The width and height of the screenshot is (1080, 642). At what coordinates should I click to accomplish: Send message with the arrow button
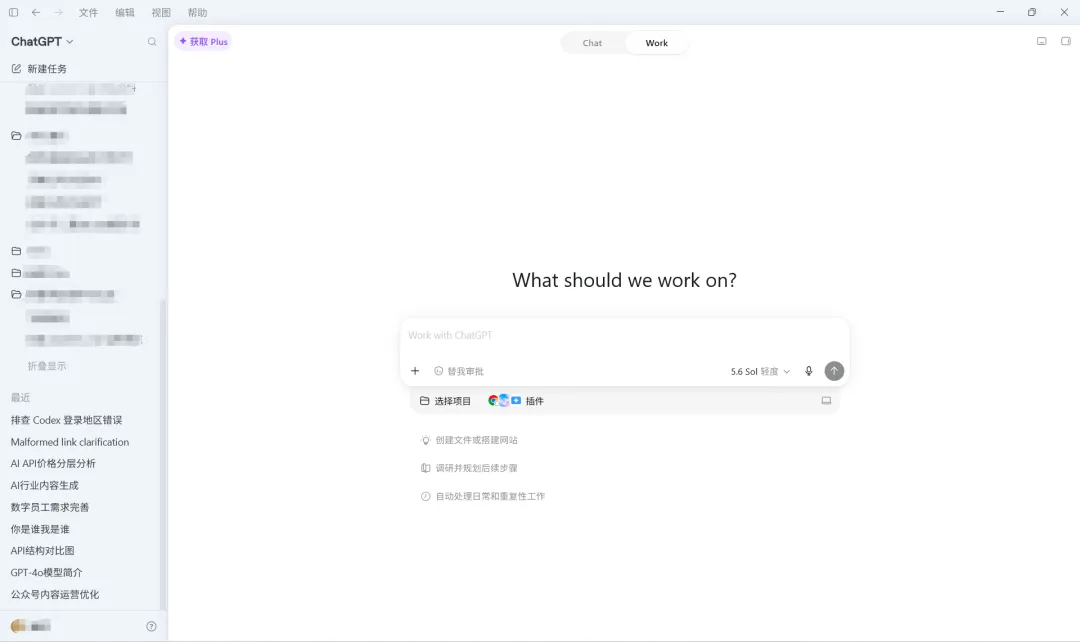tap(834, 371)
